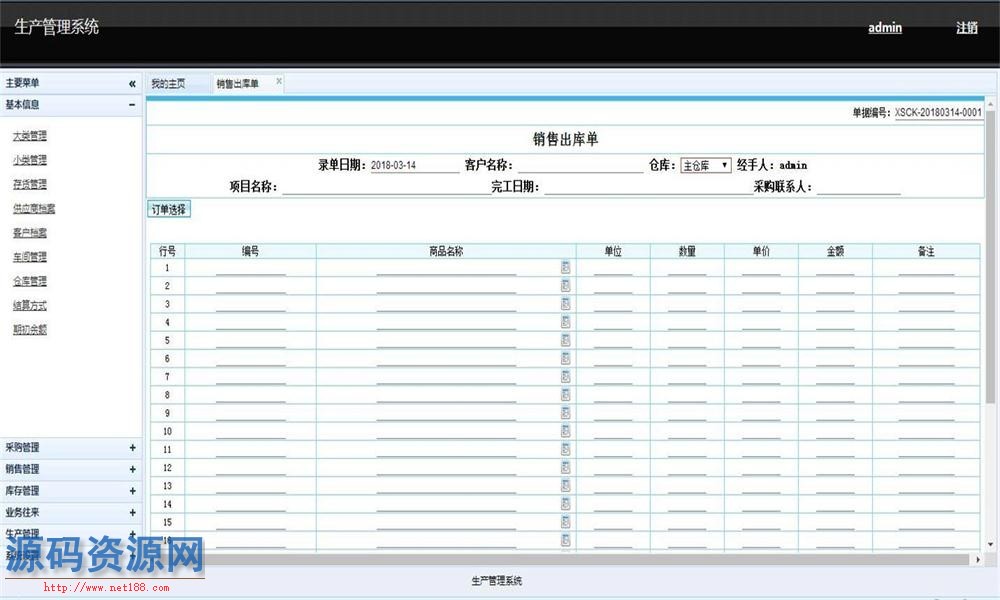The height and width of the screenshot is (600, 1000).
Task: Click the 金额 field in row 7
Action: [x=835, y=377]
